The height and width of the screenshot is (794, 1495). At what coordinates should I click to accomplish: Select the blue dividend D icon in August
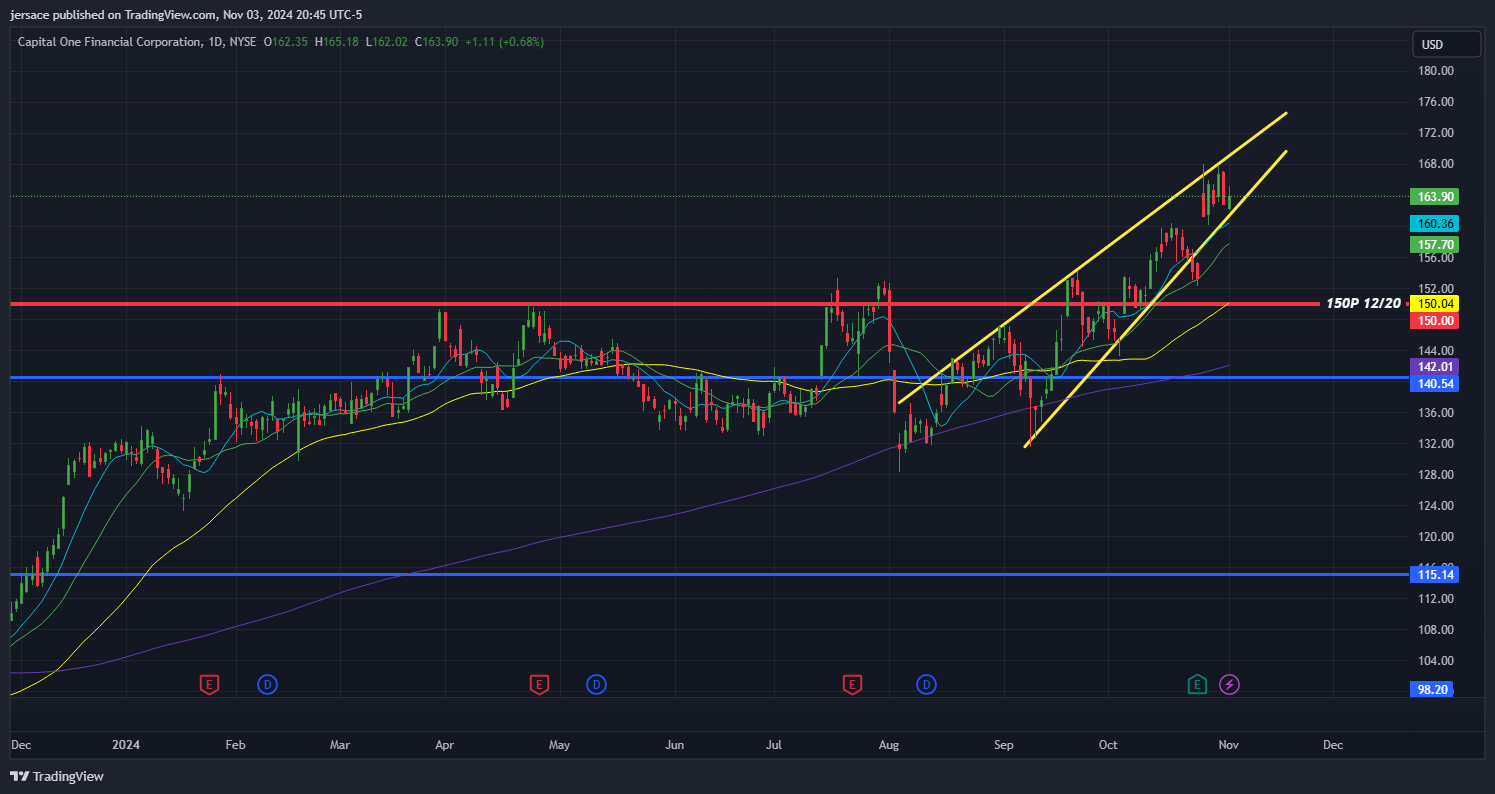[x=927, y=685]
